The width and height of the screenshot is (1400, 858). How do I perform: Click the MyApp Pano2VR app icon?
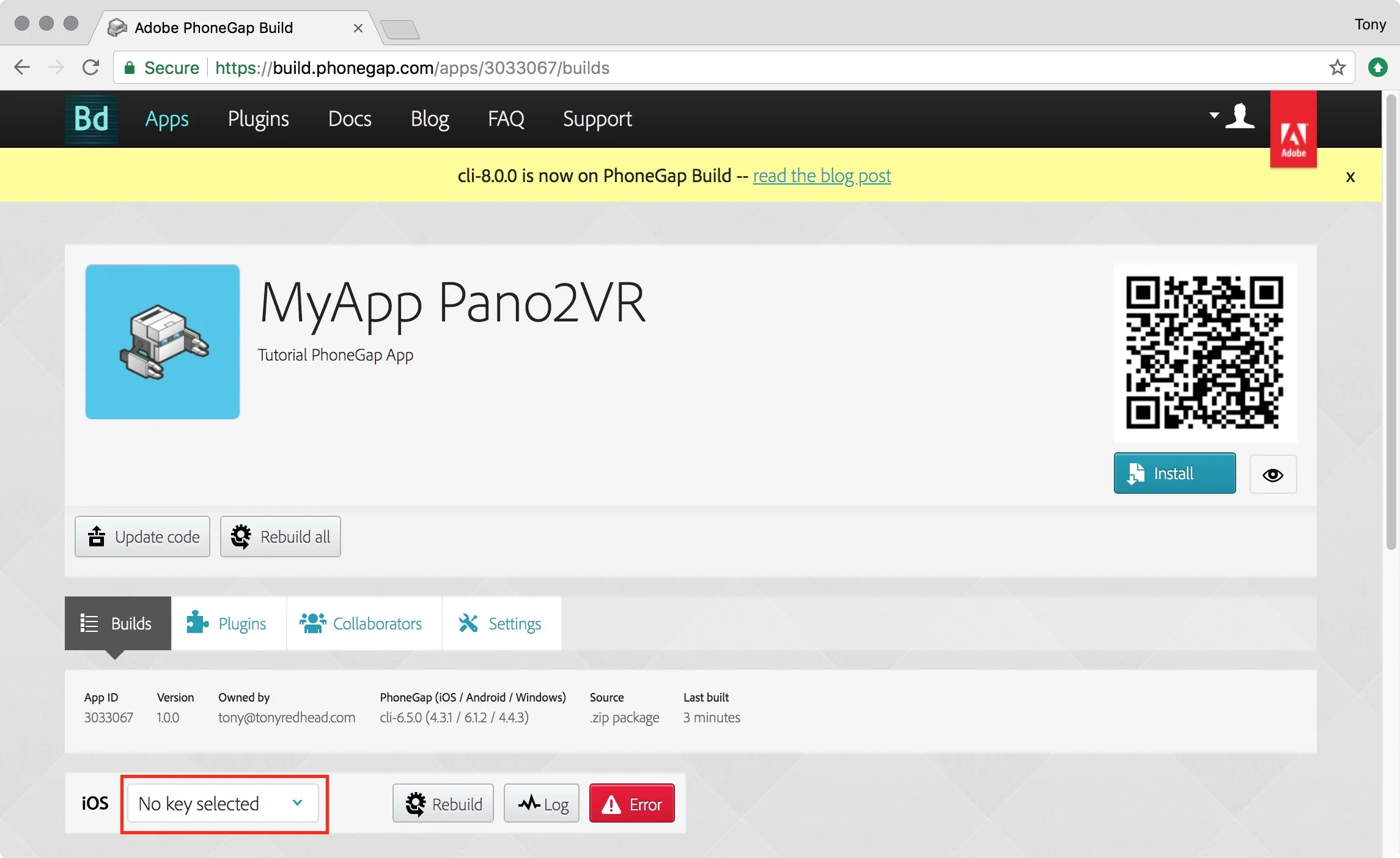163,342
